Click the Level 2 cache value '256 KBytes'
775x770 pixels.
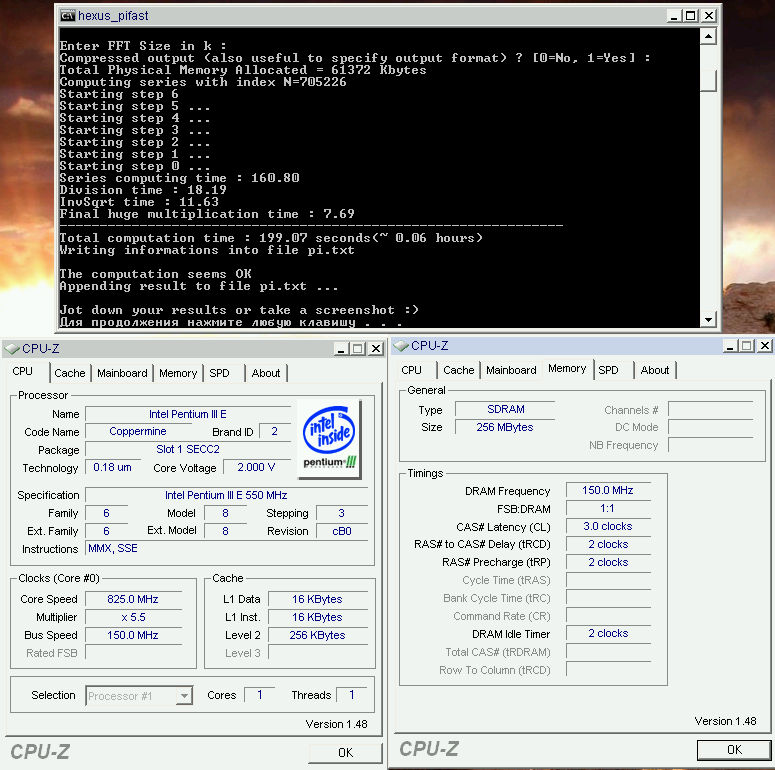[x=317, y=636]
